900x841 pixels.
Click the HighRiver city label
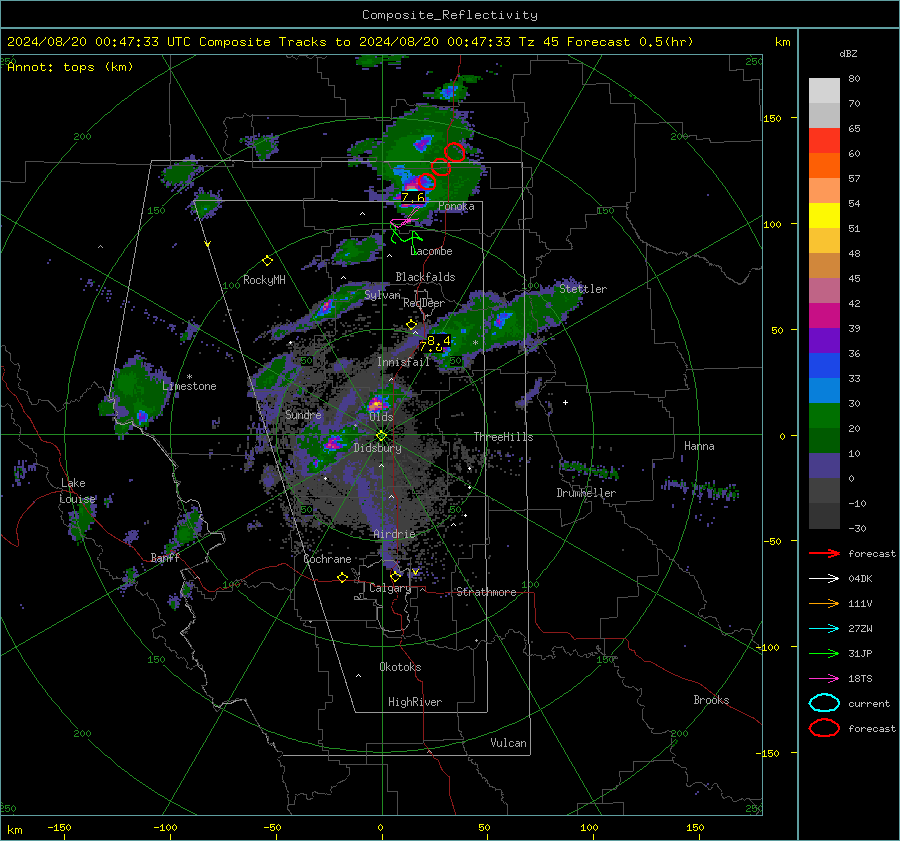tap(415, 702)
